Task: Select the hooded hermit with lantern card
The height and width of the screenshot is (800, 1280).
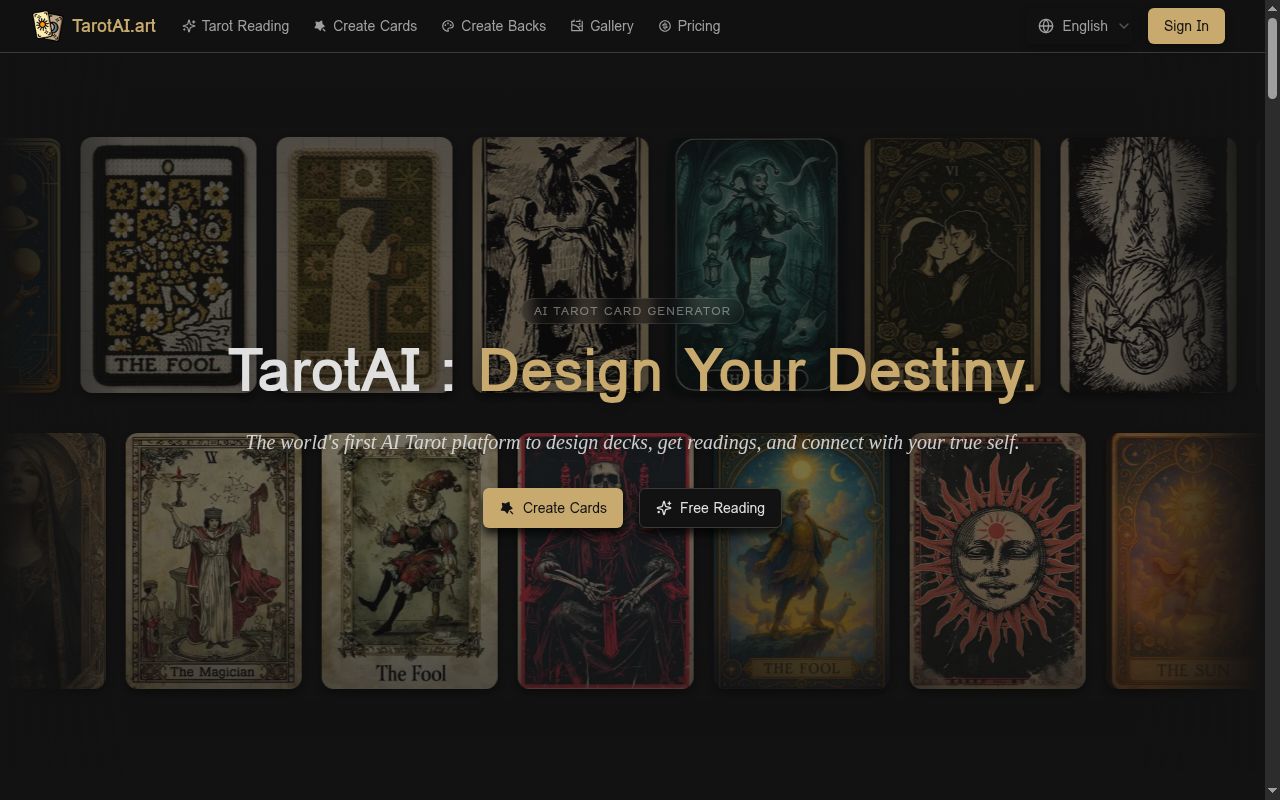Action: tap(364, 265)
